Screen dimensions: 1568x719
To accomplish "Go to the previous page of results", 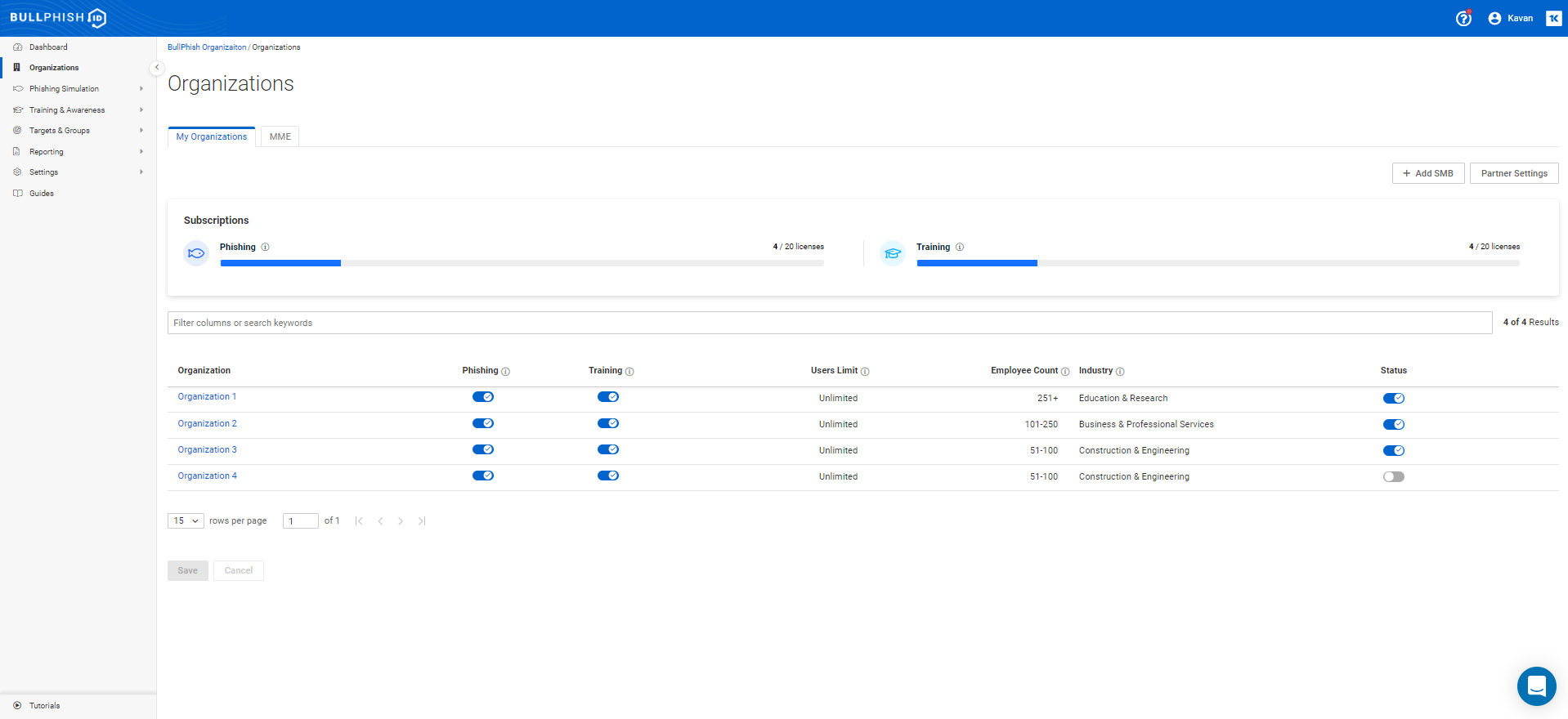I will 380,521.
